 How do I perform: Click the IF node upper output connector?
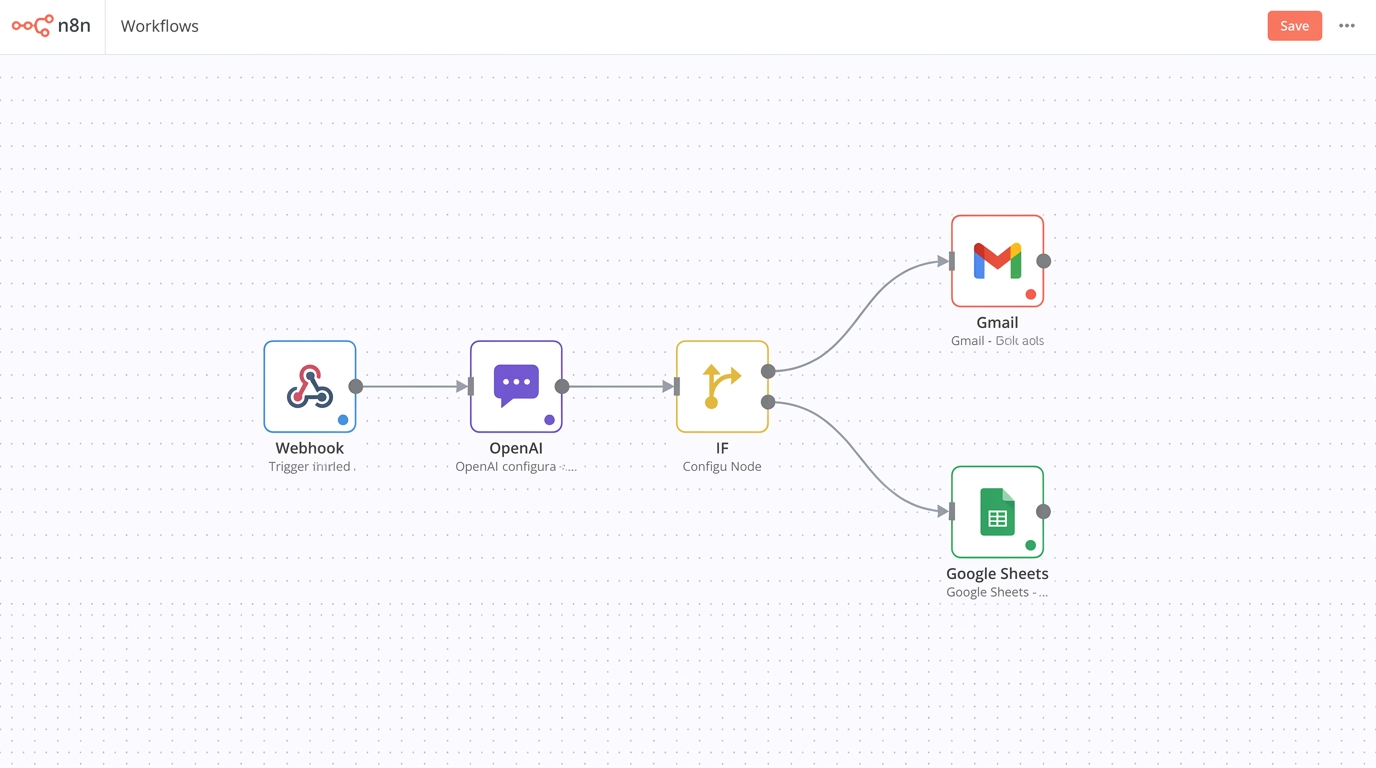click(x=768, y=371)
